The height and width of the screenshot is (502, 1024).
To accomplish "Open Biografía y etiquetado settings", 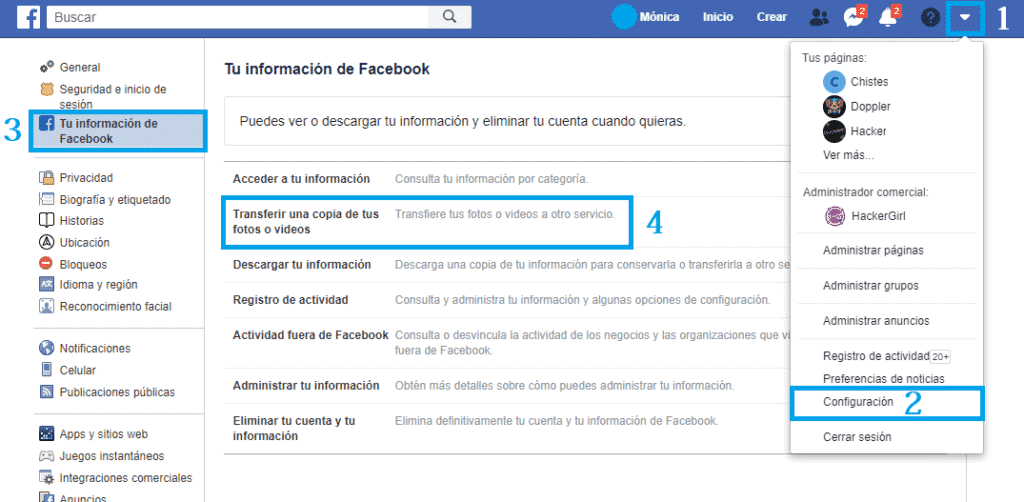I will pyautogui.click(x=115, y=200).
